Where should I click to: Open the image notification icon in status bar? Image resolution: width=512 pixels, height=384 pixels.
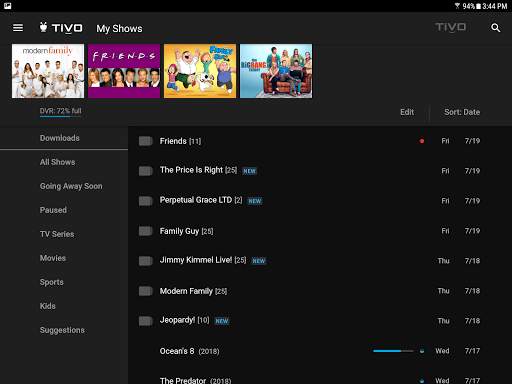7,6
